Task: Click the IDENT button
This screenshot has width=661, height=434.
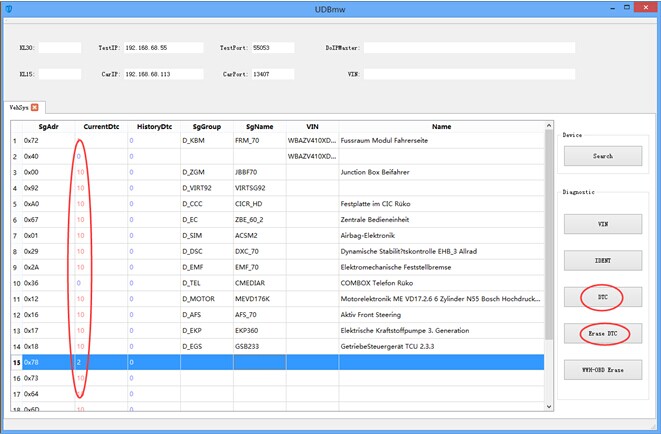Action: (x=603, y=260)
